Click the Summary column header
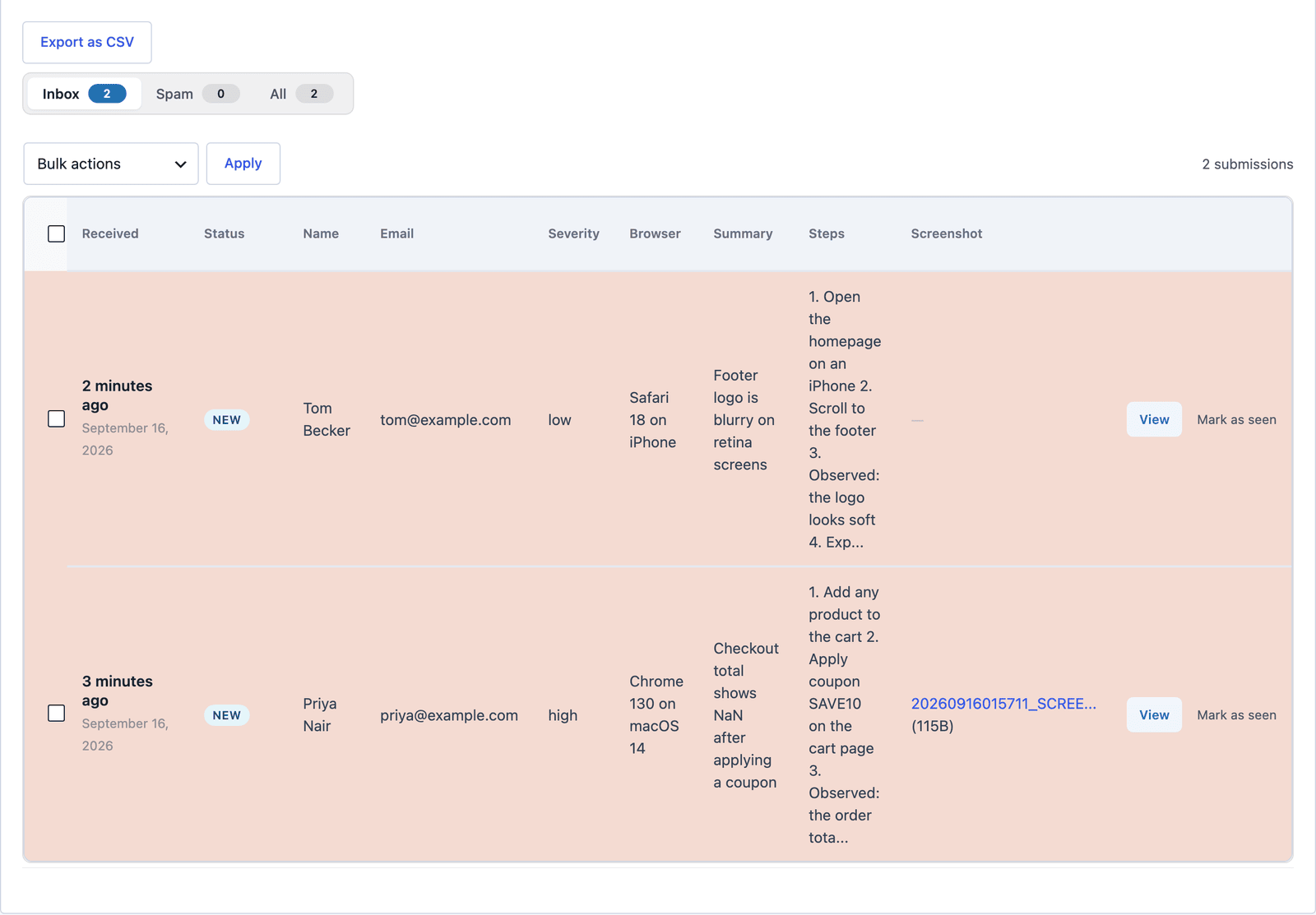 coord(743,233)
